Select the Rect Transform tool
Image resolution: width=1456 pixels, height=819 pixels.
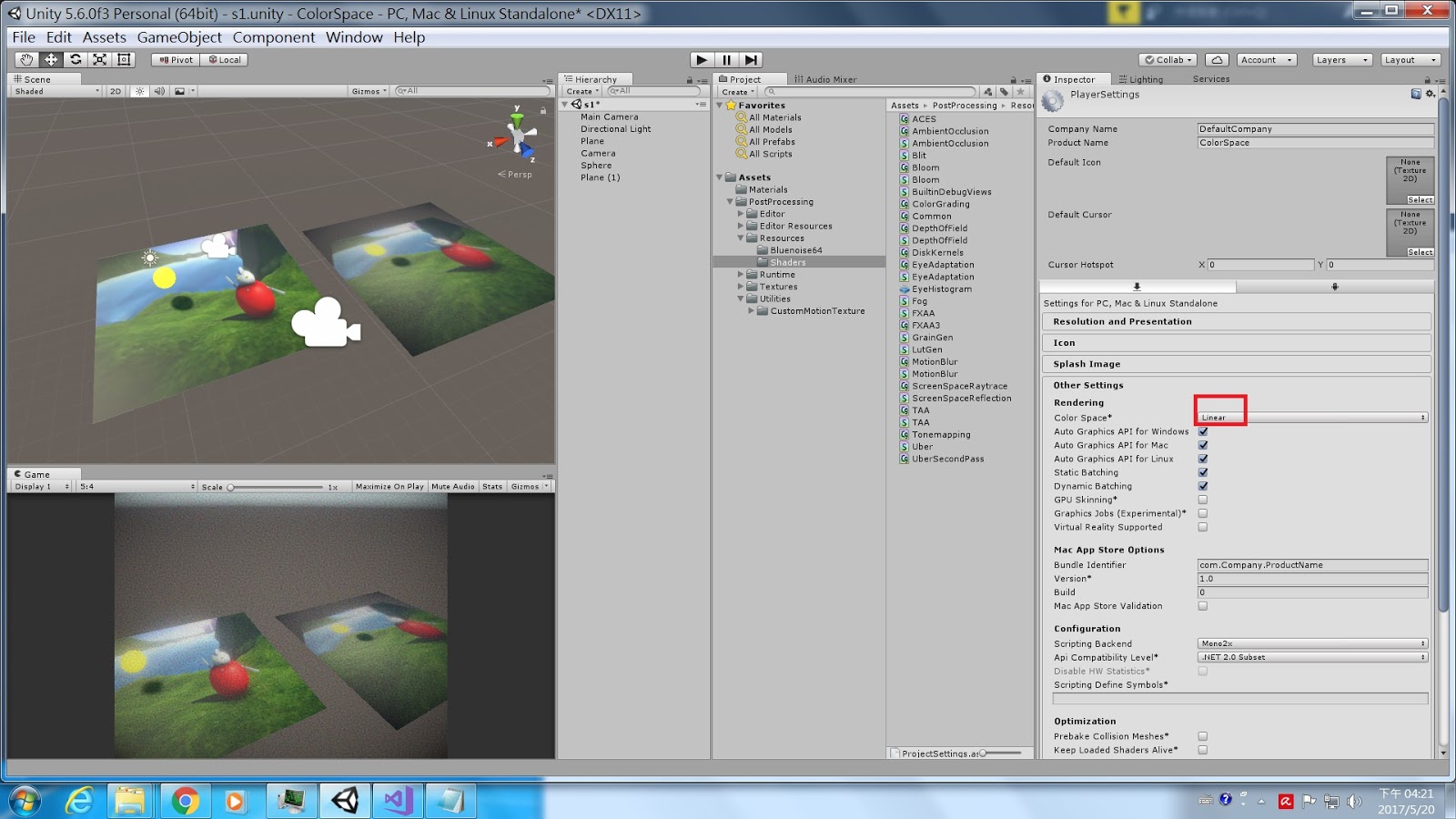(123, 59)
